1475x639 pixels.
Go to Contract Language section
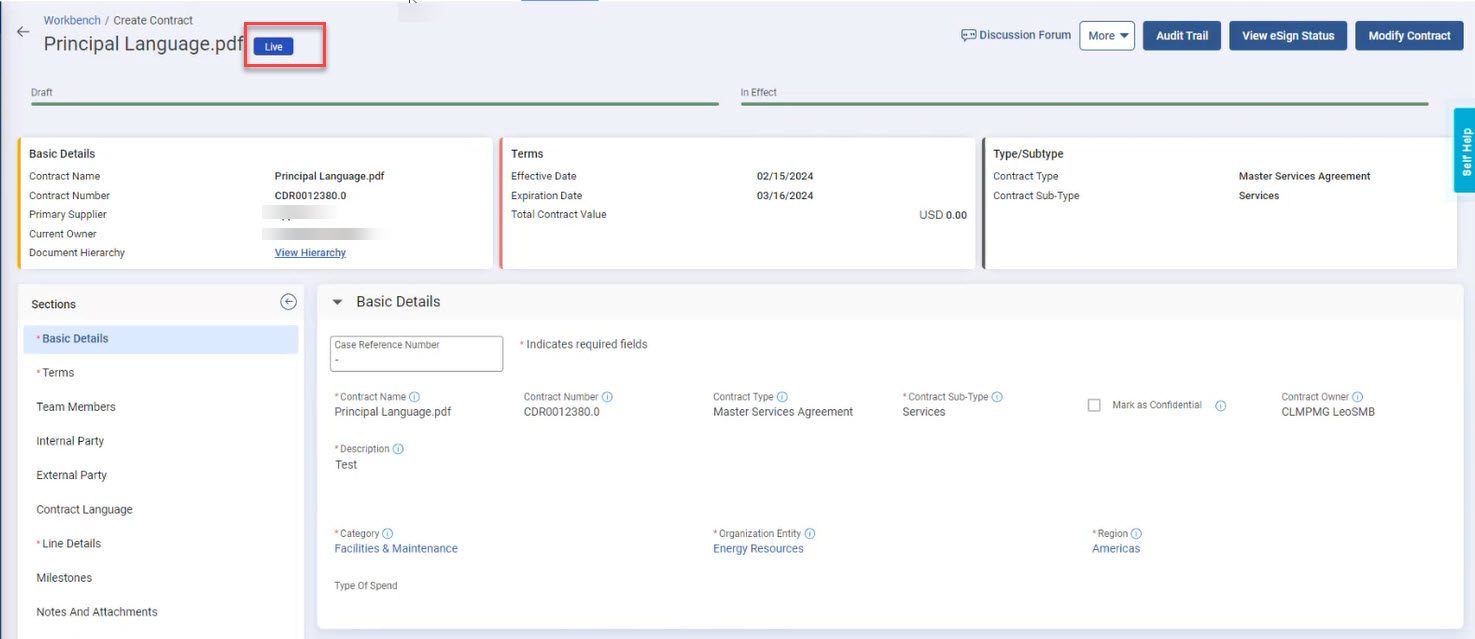pos(84,510)
